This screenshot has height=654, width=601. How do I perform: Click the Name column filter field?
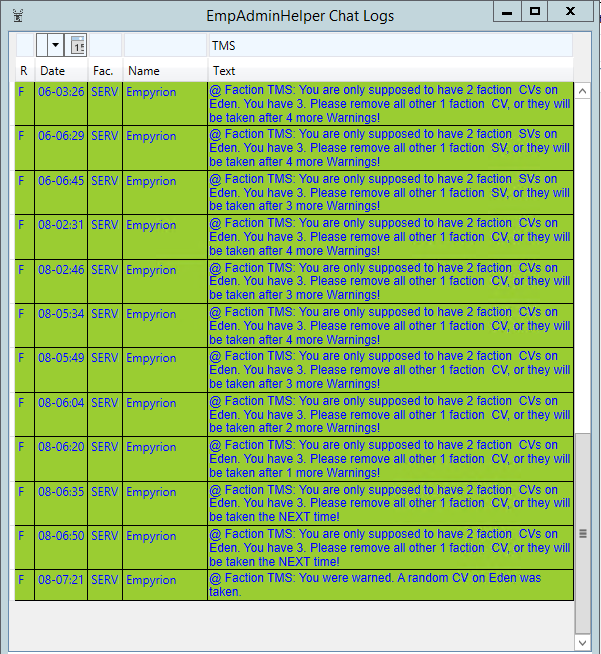165,45
